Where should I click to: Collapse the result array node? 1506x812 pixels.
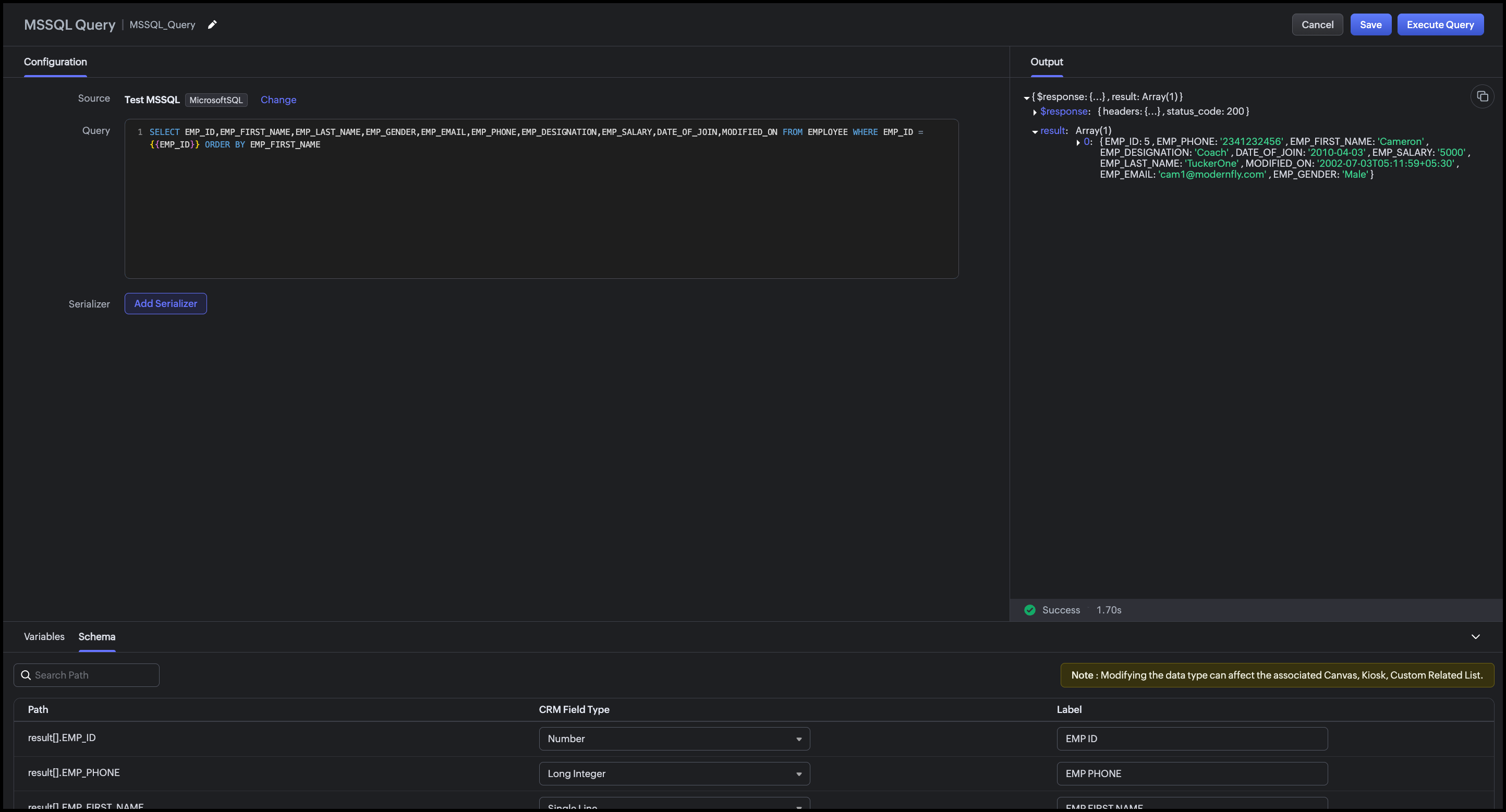(1035, 131)
